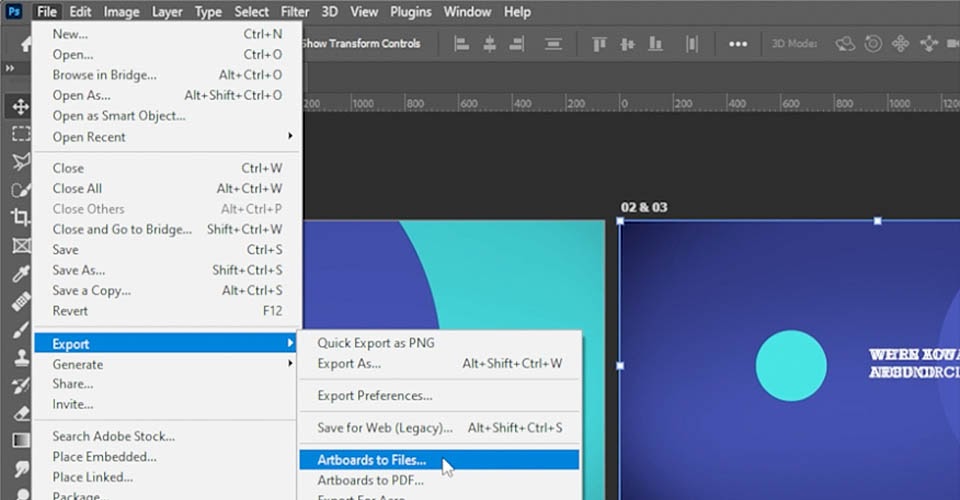The width and height of the screenshot is (960, 500).
Task: Open the Export submenu entry
Action: tap(165, 344)
